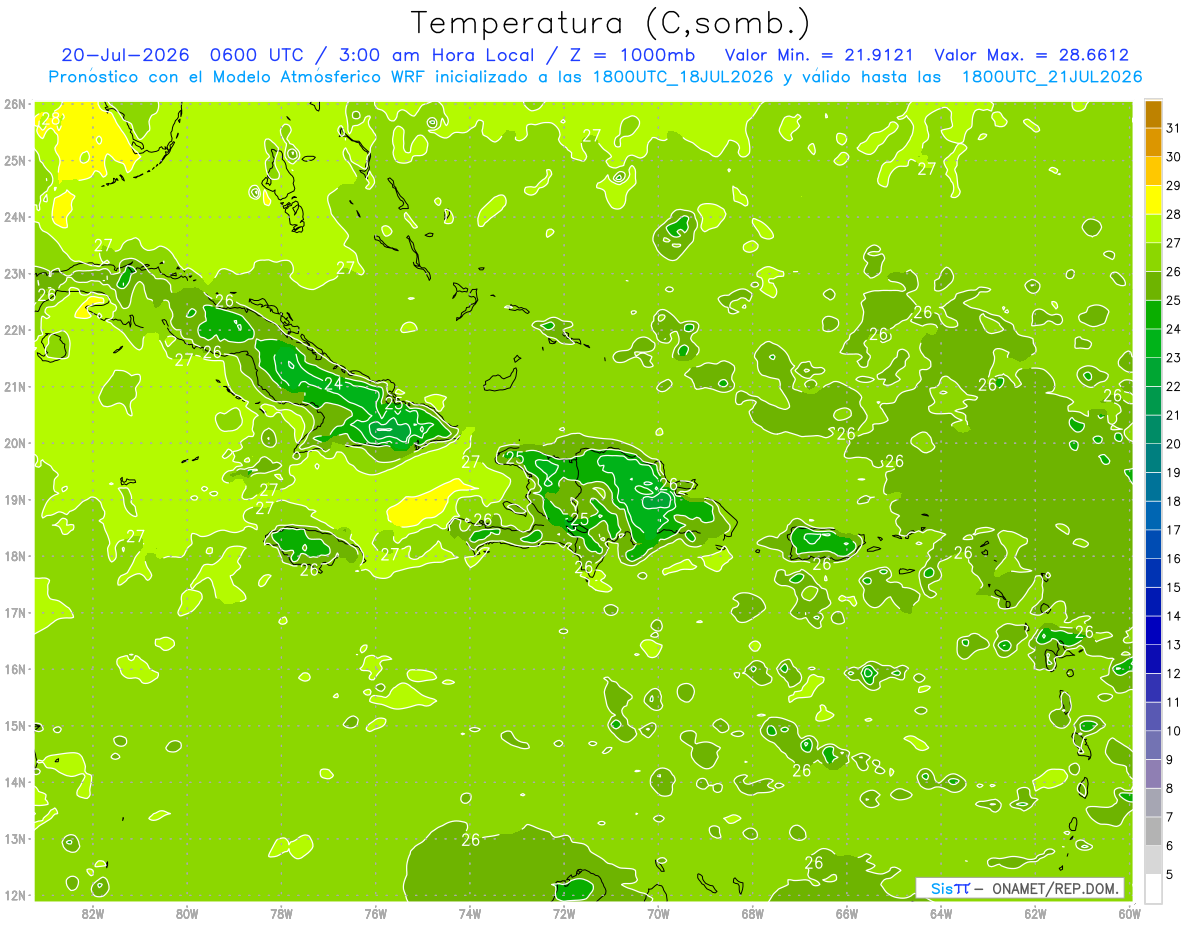Click the '82W' longitude axis label
Screen dimensions: 1200x927
point(92,913)
